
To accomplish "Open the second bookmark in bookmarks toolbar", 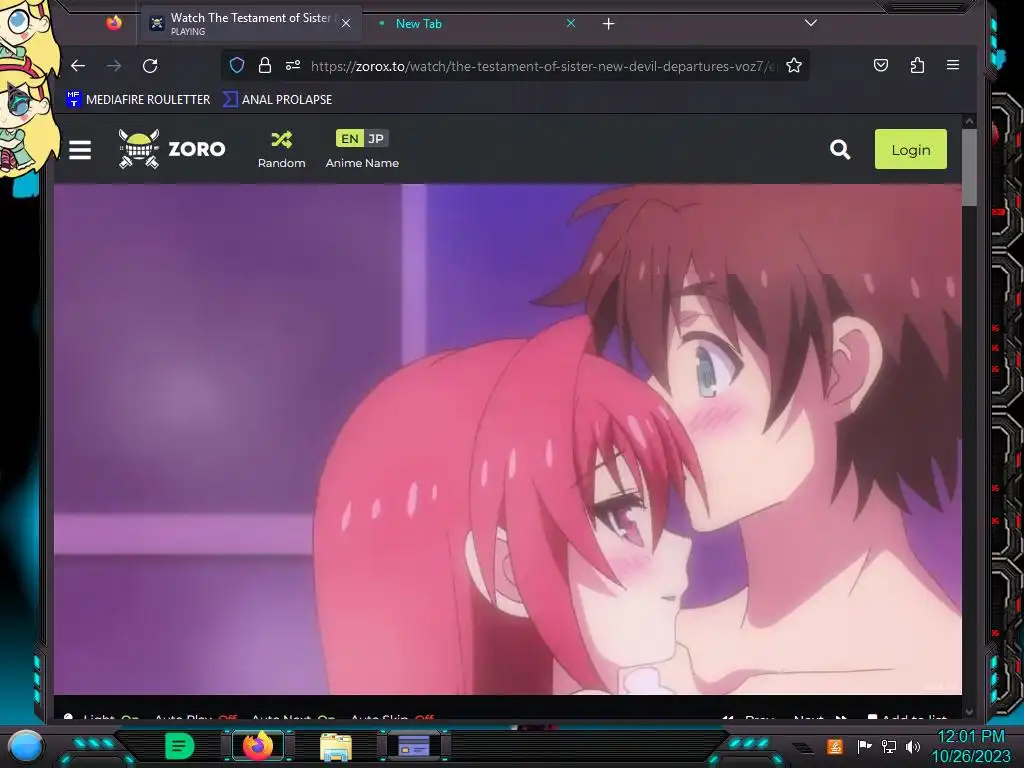I will pyautogui.click(x=278, y=99).
